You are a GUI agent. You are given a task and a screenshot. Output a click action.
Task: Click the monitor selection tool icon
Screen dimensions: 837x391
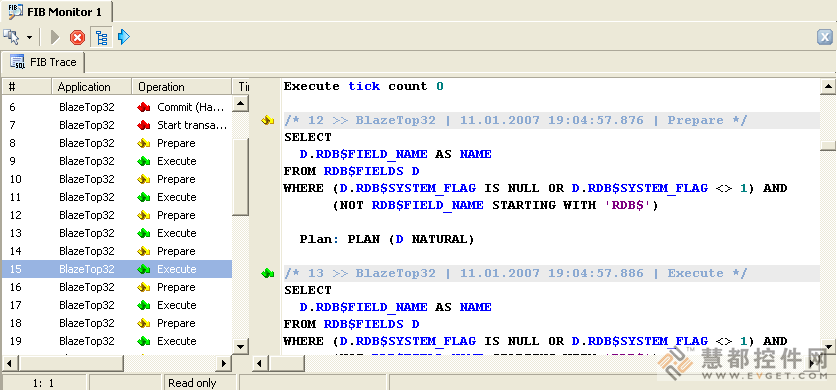point(11,37)
